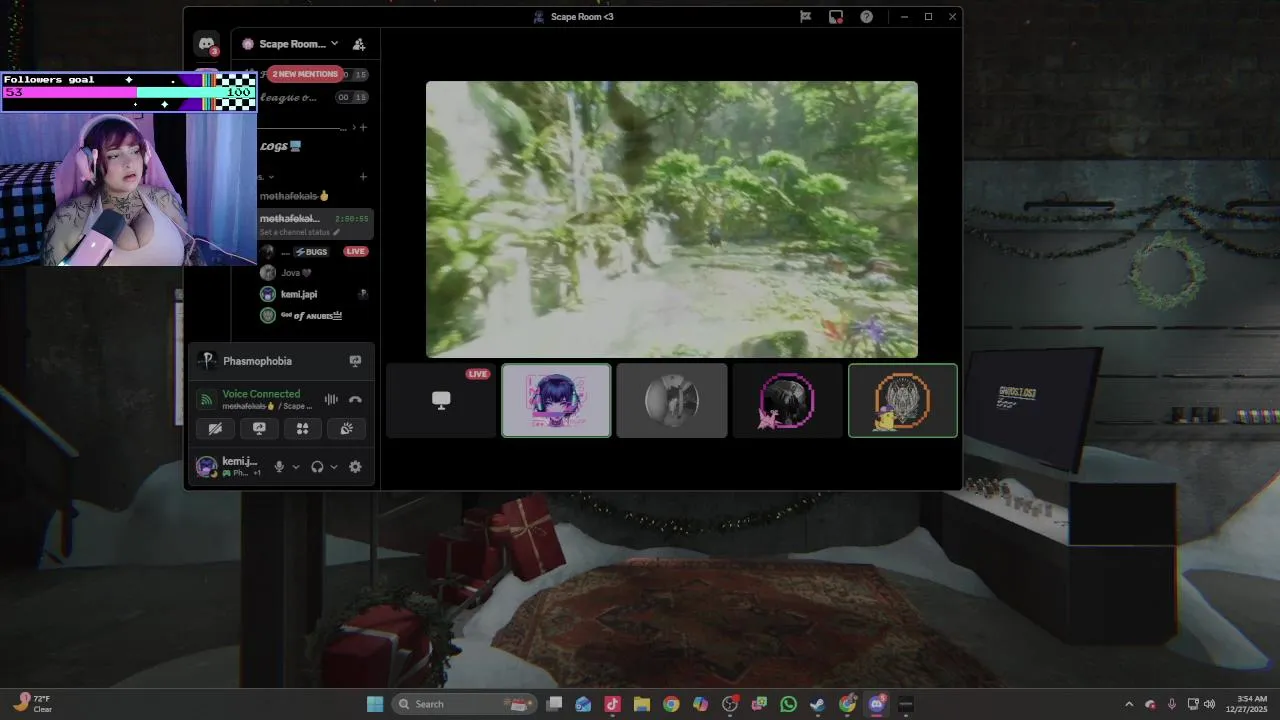Open the Windows Start menu
1280x720 pixels.
tap(375, 704)
